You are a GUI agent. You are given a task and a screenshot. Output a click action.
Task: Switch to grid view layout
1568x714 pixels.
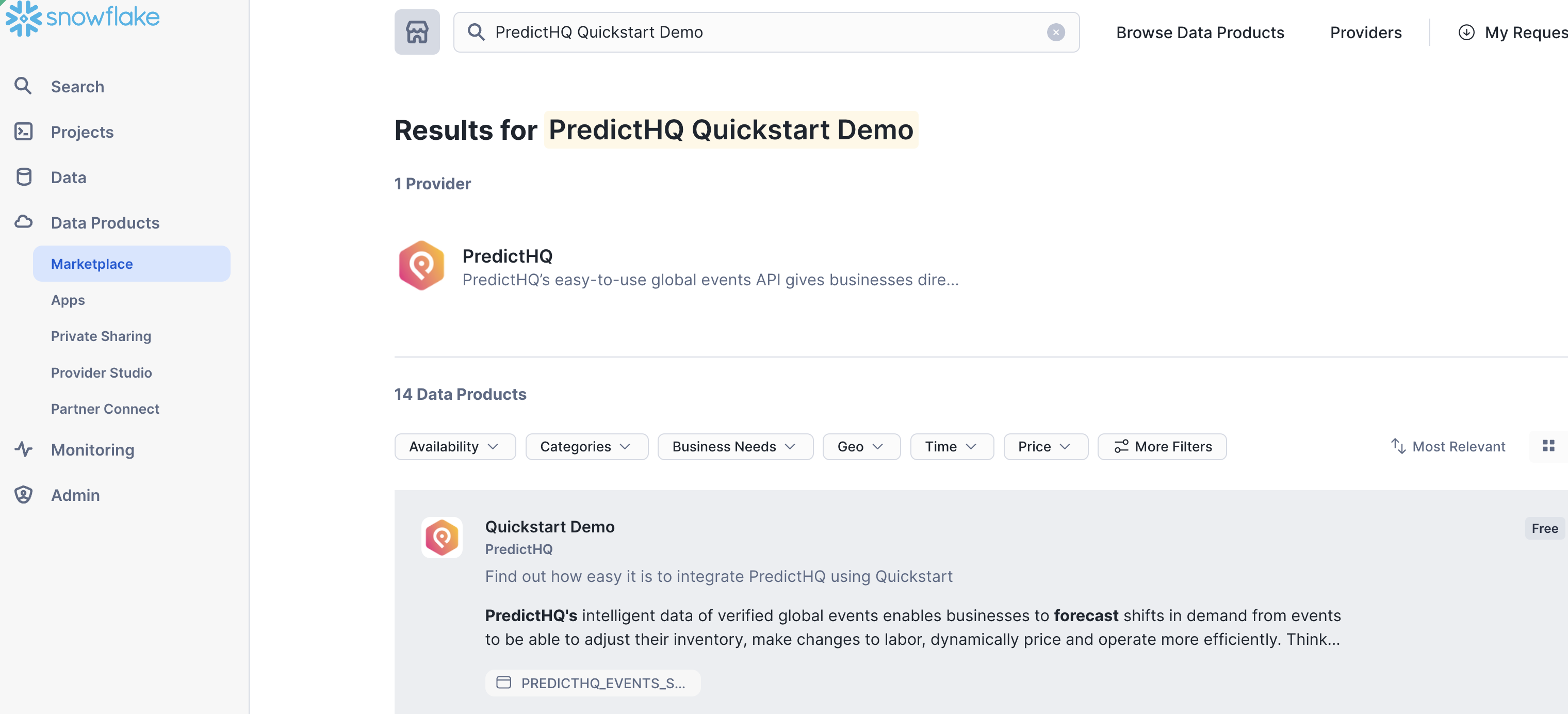click(1548, 446)
